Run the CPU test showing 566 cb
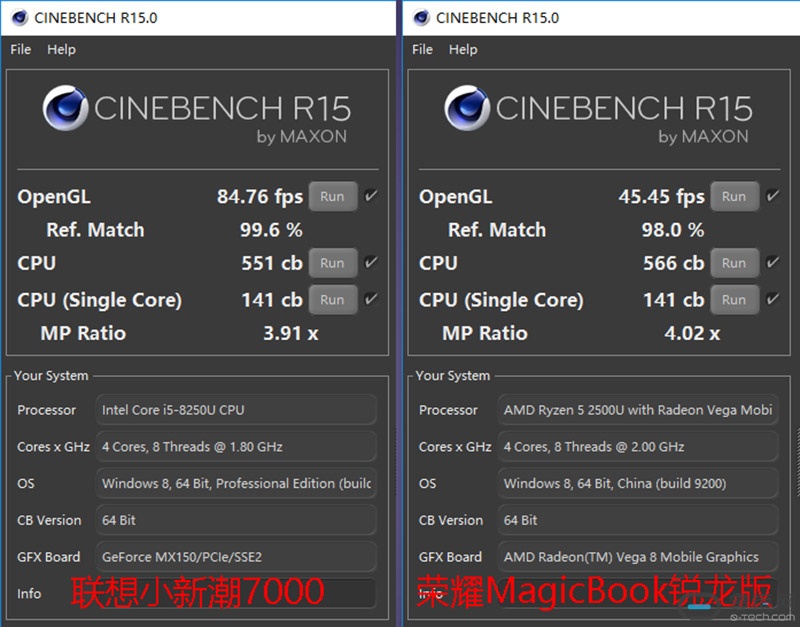Screen dimensions: 800x627 pos(734,263)
